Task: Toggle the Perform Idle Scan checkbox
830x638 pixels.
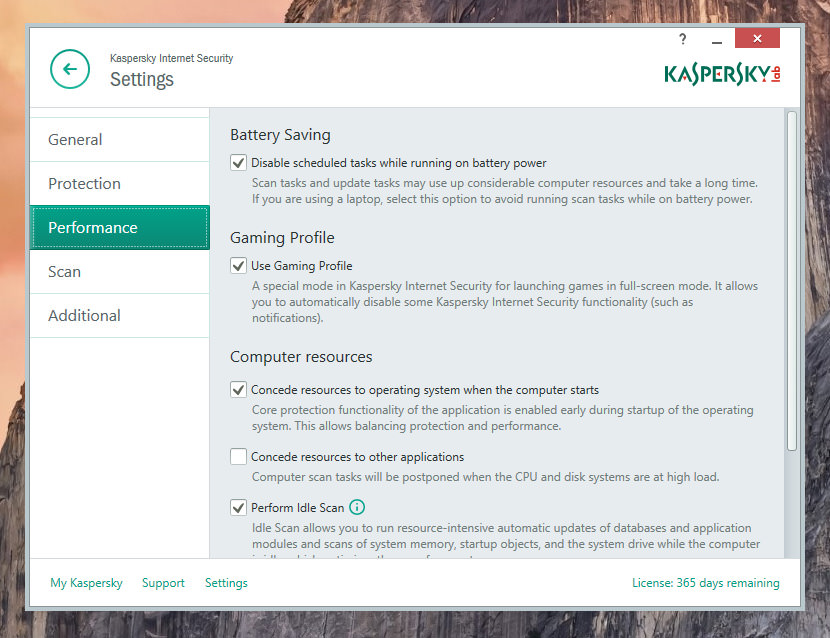Action: click(x=238, y=507)
